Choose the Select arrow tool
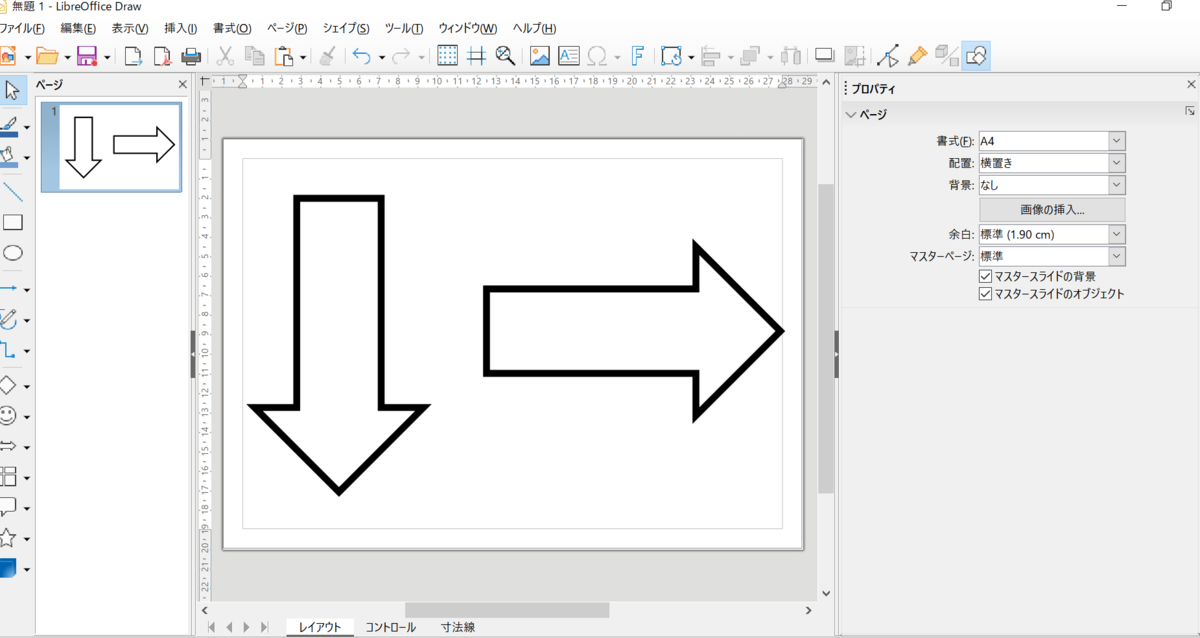Viewport: 1200px width, 638px height. pos(12,90)
